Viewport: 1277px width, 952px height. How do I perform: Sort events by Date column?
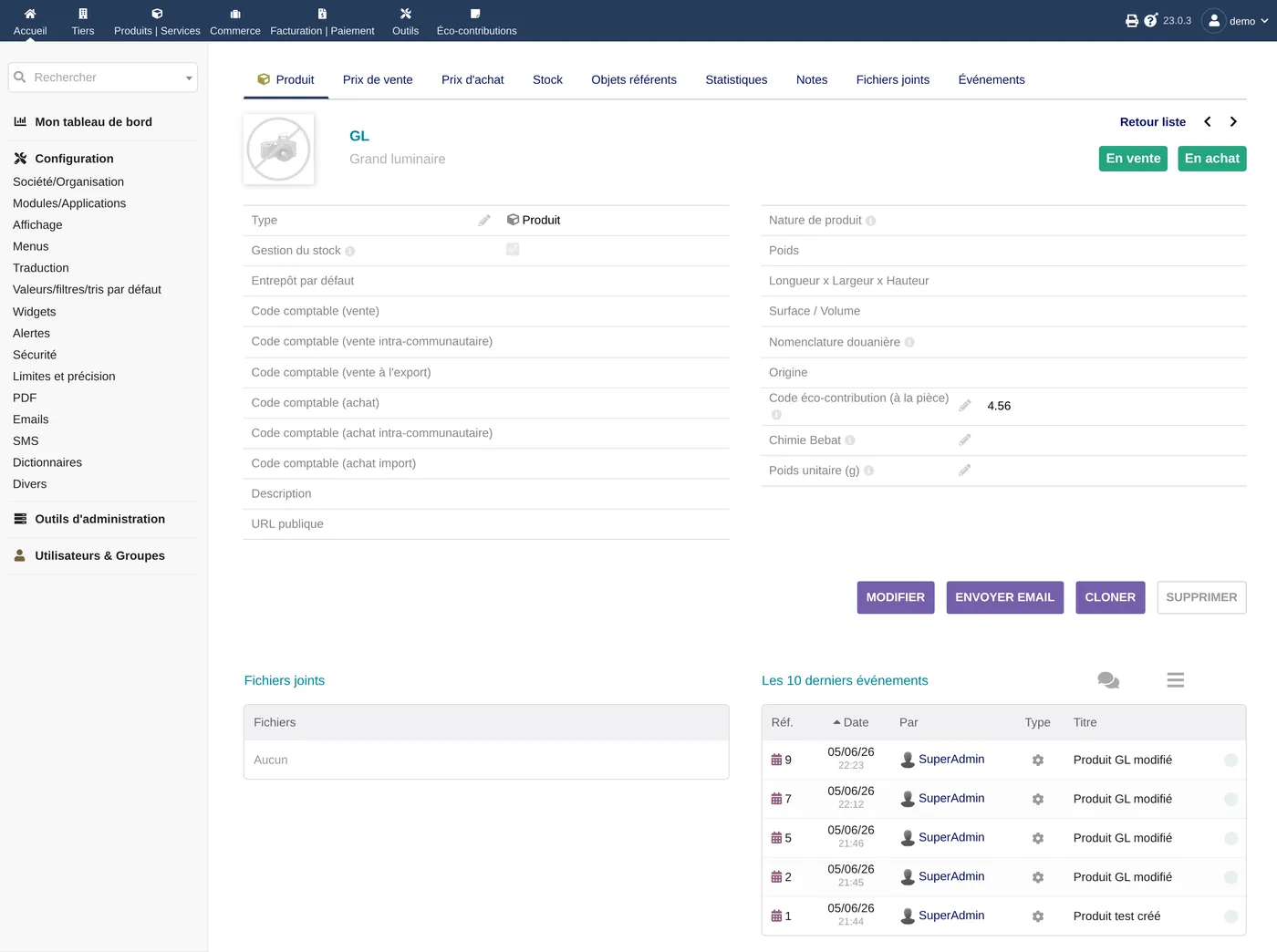(x=850, y=722)
